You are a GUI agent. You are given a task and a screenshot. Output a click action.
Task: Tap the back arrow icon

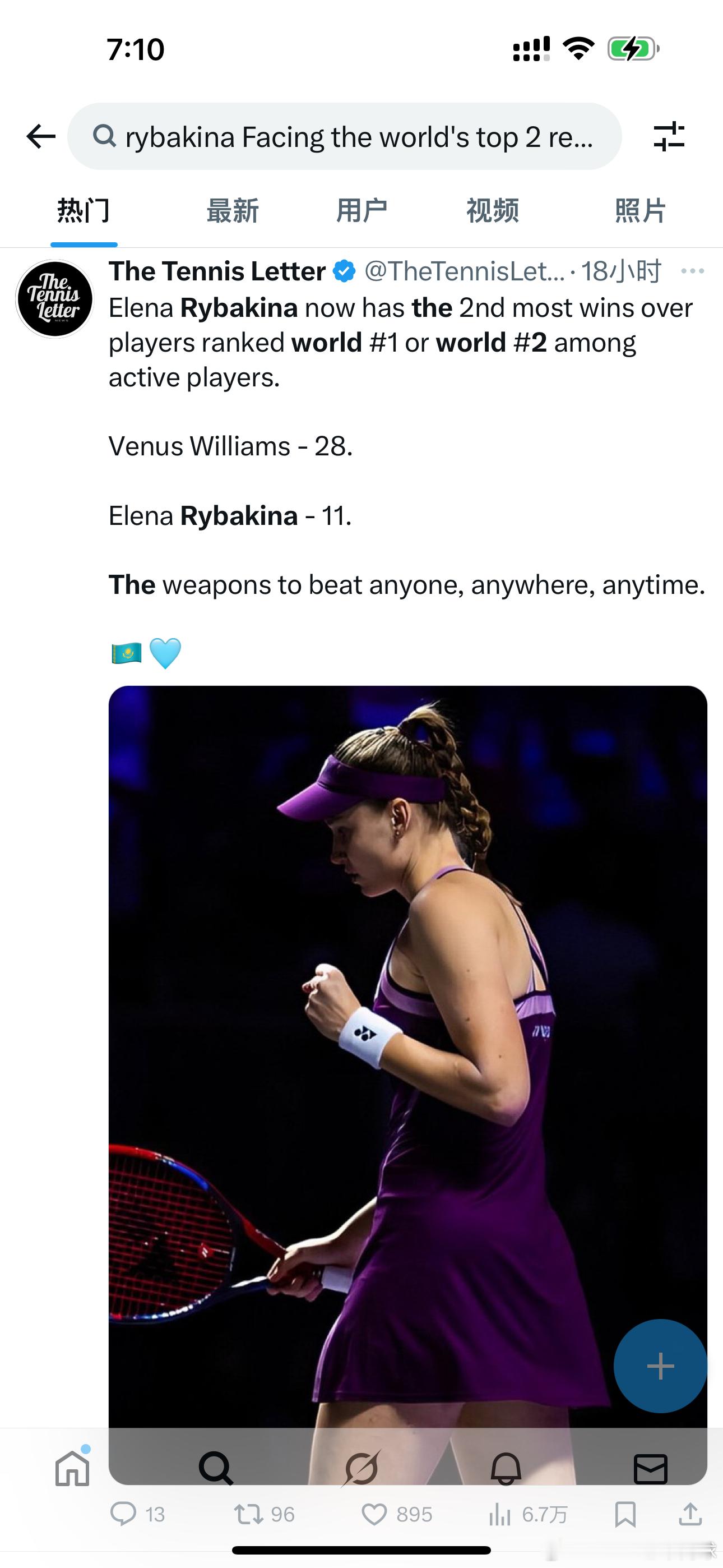[x=41, y=136]
